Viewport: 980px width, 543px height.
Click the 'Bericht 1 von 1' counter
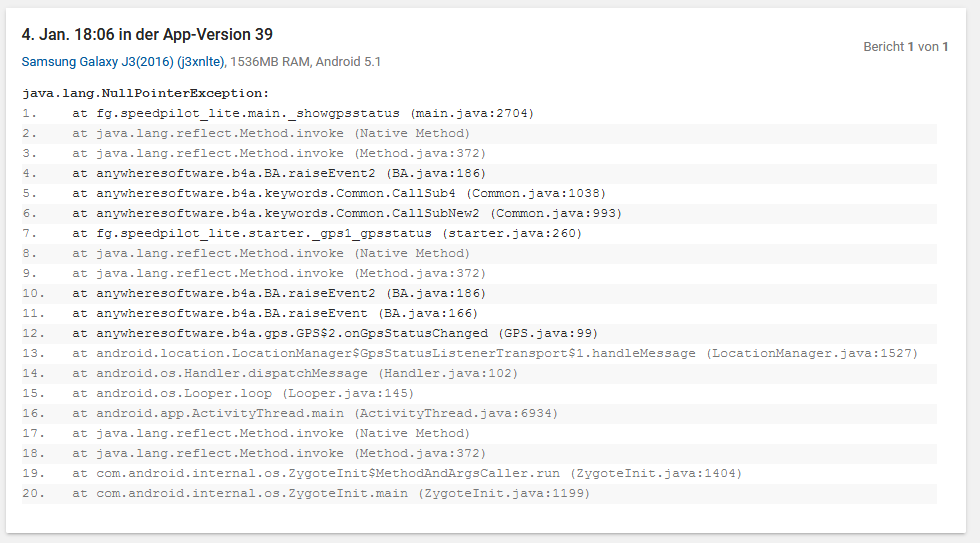905,47
